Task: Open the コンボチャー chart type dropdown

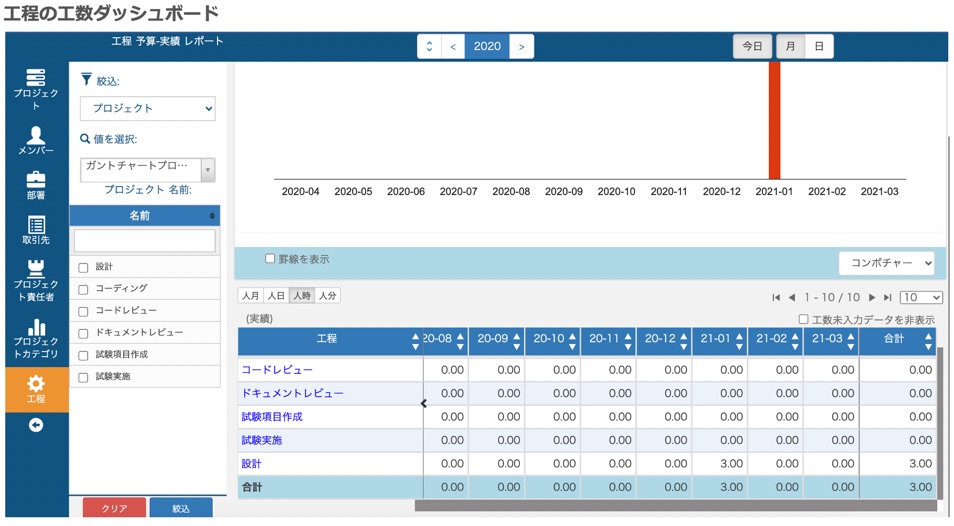Action: pos(886,263)
